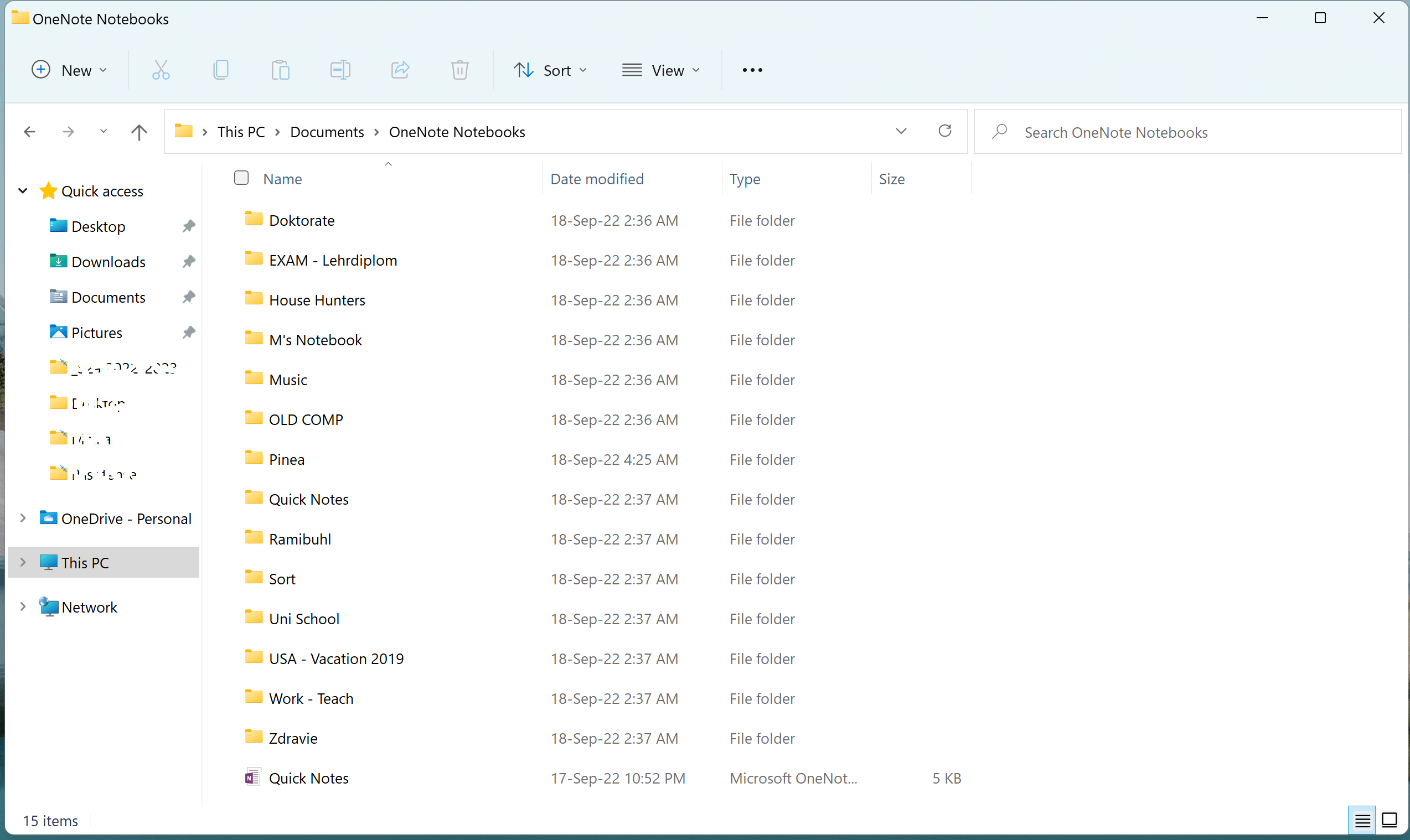The width and height of the screenshot is (1410, 840).
Task: Click the Pinea folder icon
Action: point(254,458)
